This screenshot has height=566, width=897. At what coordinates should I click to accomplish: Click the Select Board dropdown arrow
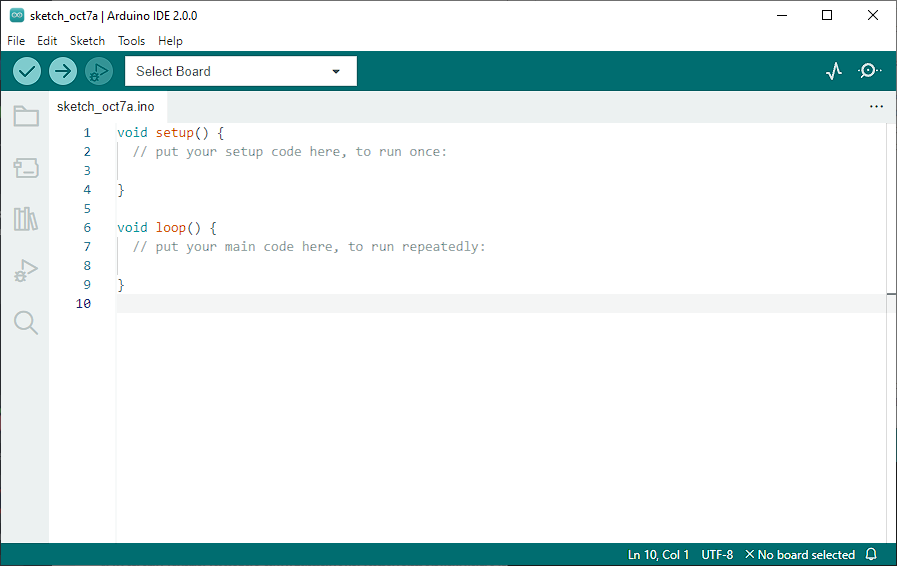pyautogui.click(x=336, y=72)
